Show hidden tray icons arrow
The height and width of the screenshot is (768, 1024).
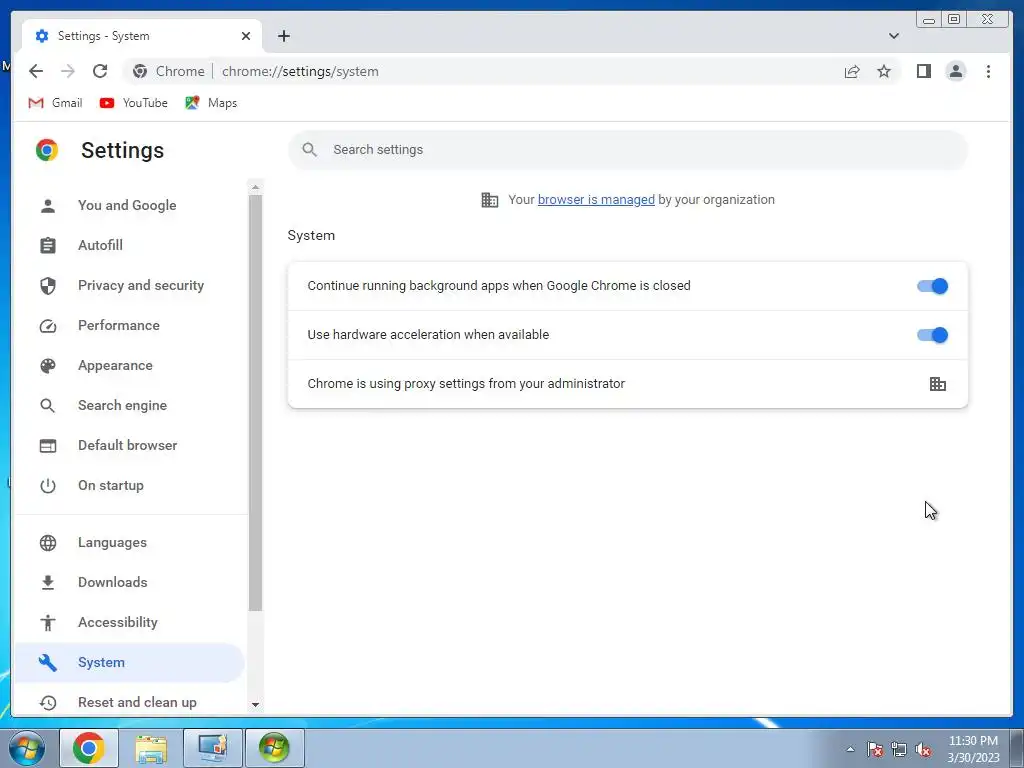[850, 749]
